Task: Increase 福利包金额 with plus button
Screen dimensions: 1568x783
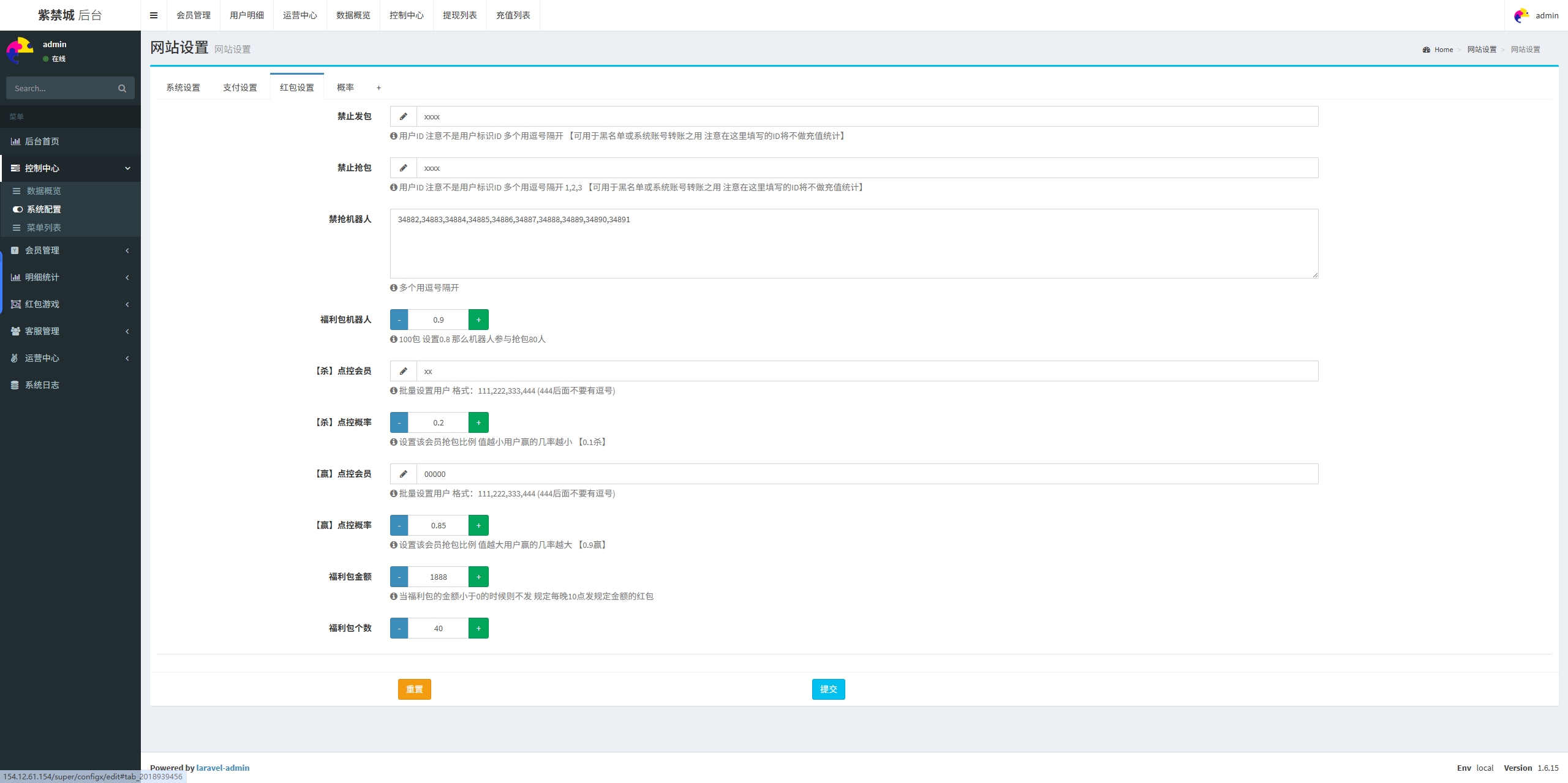Action: point(478,577)
